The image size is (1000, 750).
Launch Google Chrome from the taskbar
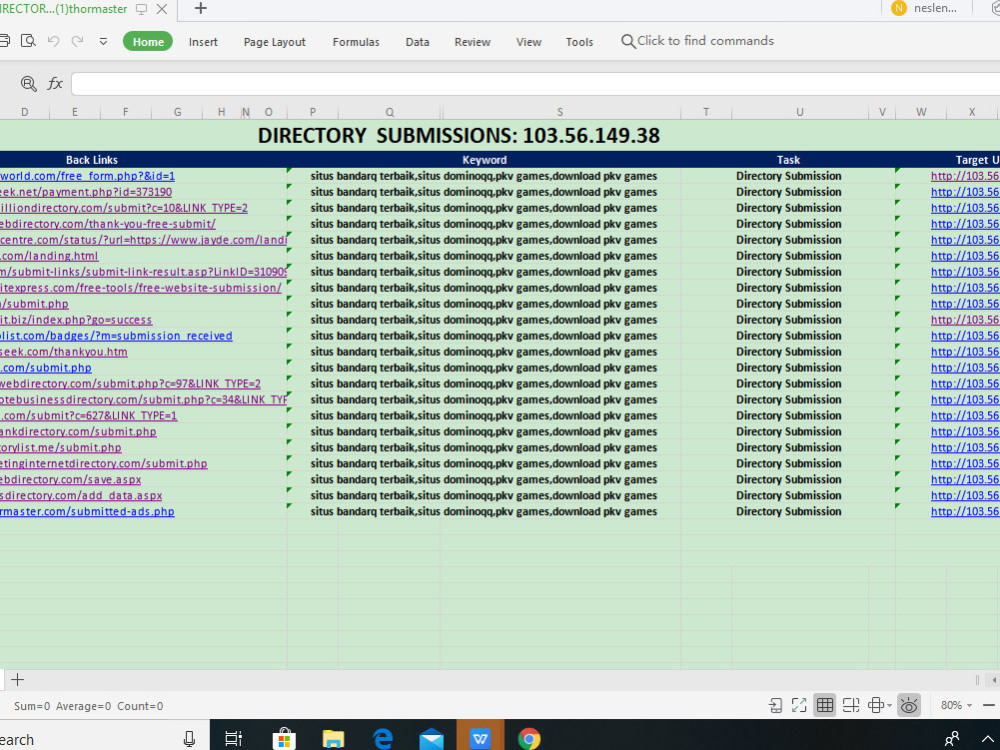529,739
